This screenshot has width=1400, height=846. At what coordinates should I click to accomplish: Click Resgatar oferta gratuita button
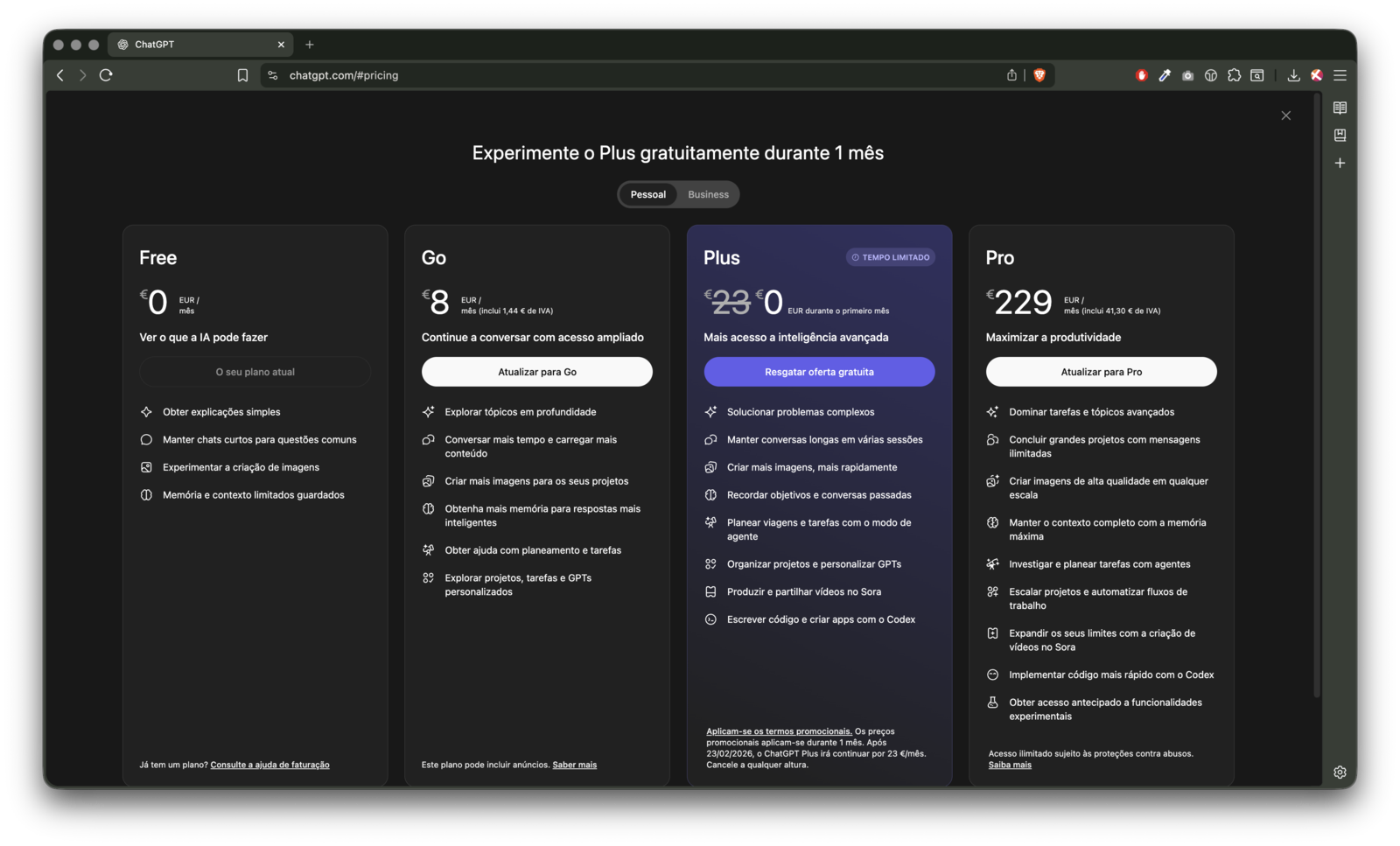(x=819, y=372)
